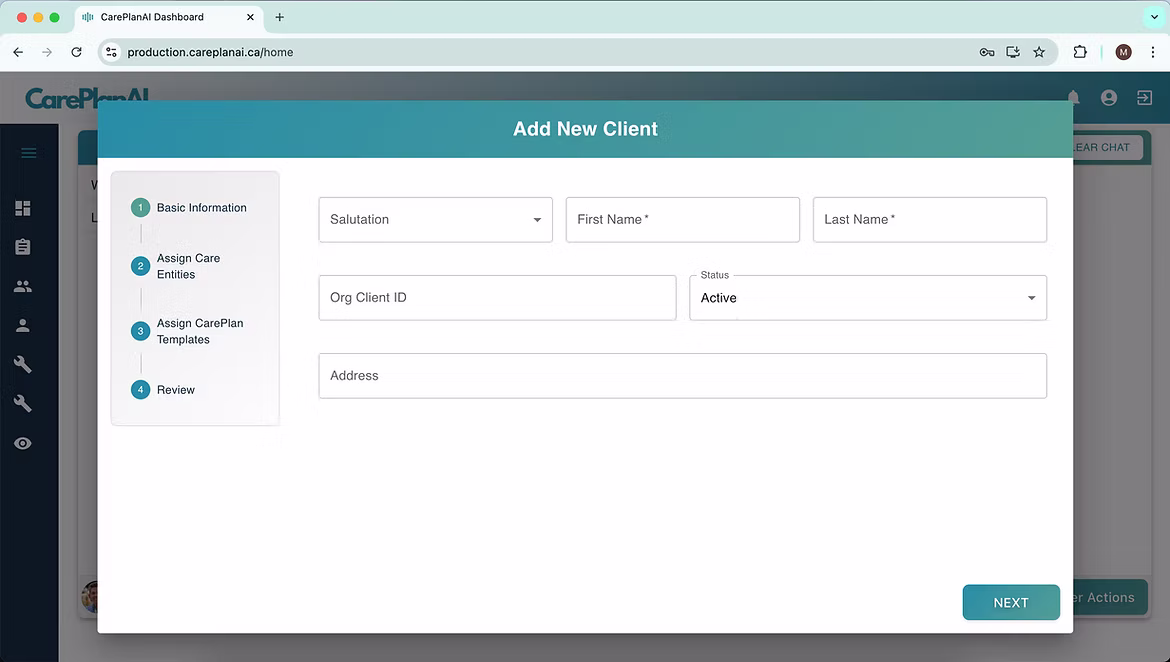Screen dimensions: 1170x662
Task: Click the eye icon at sidebar bottom
Action: tap(22, 443)
